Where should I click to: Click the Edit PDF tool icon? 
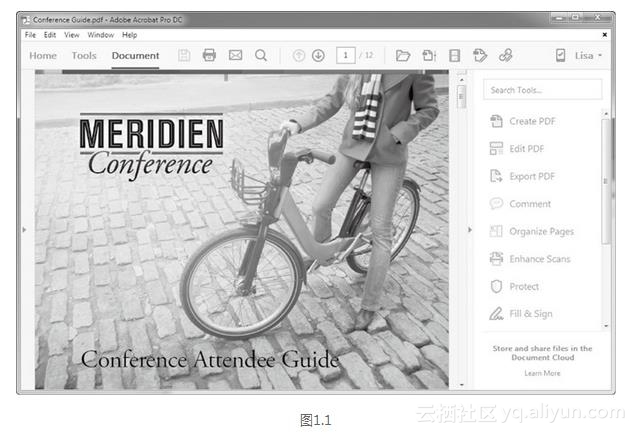[496, 148]
